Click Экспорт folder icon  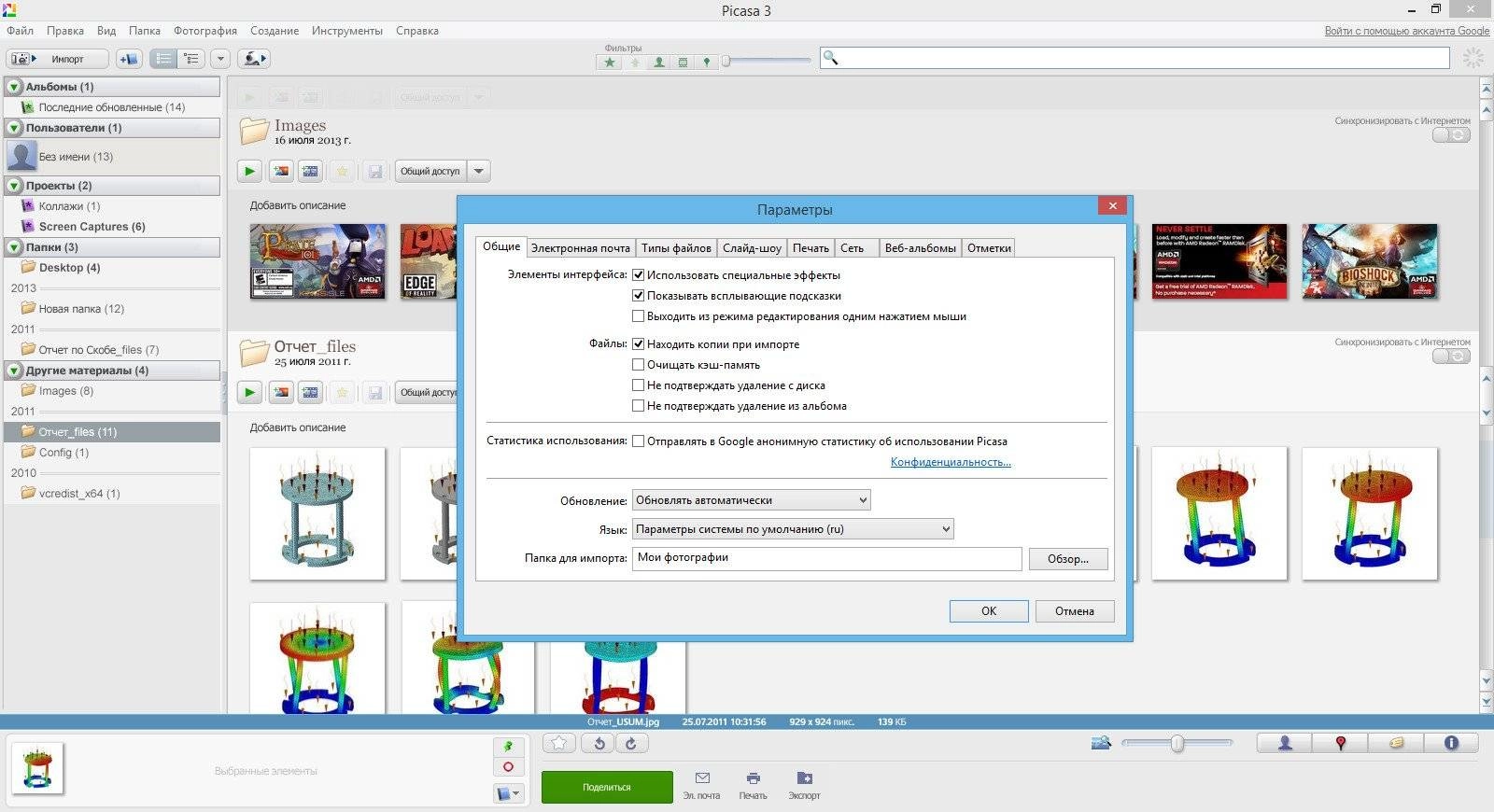pos(804,778)
